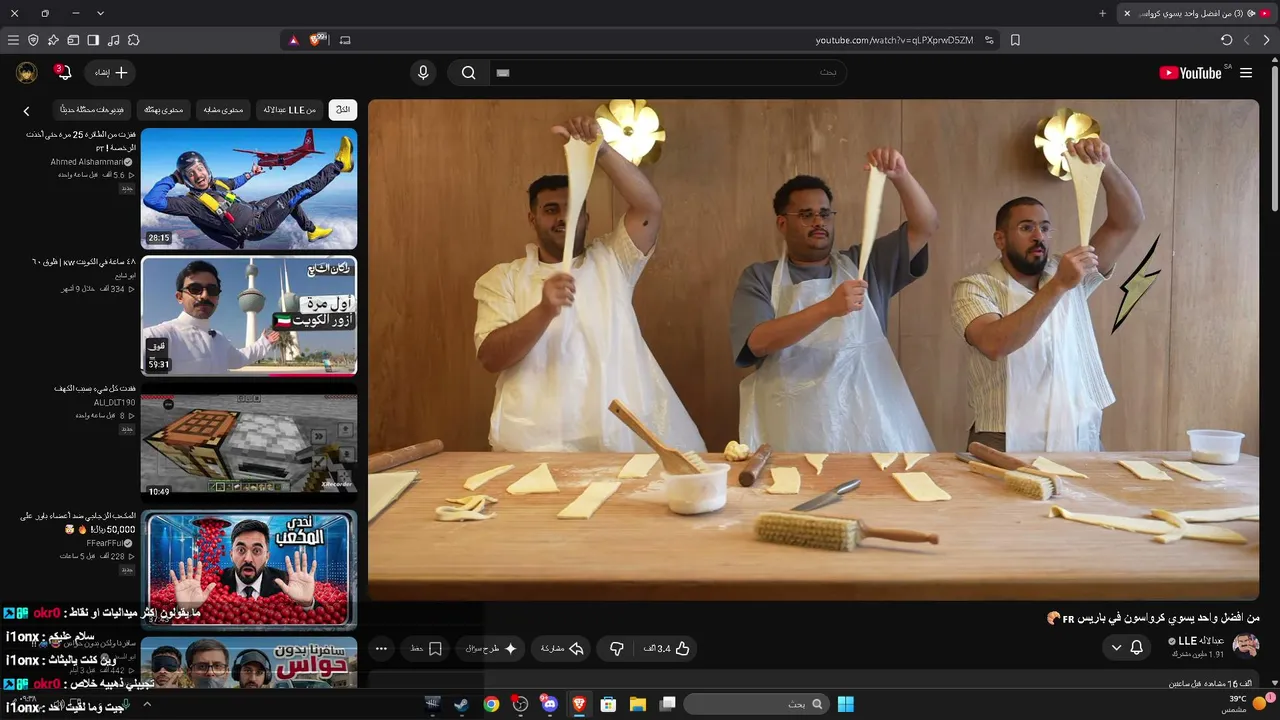Select the 'محتوى بهمّك' filter chip
This screenshot has width=1280, height=720.
pyautogui.click(x=163, y=110)
